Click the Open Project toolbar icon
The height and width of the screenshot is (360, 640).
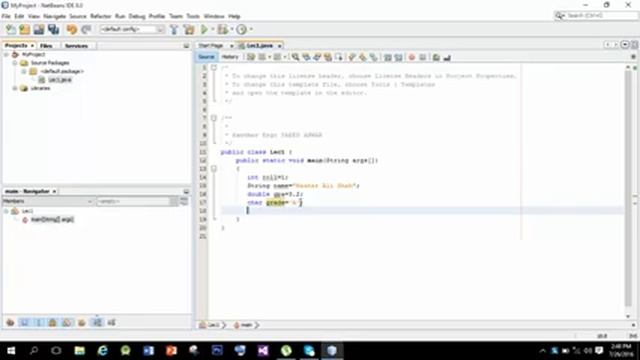pyautogui.click(x=39, y=29)
